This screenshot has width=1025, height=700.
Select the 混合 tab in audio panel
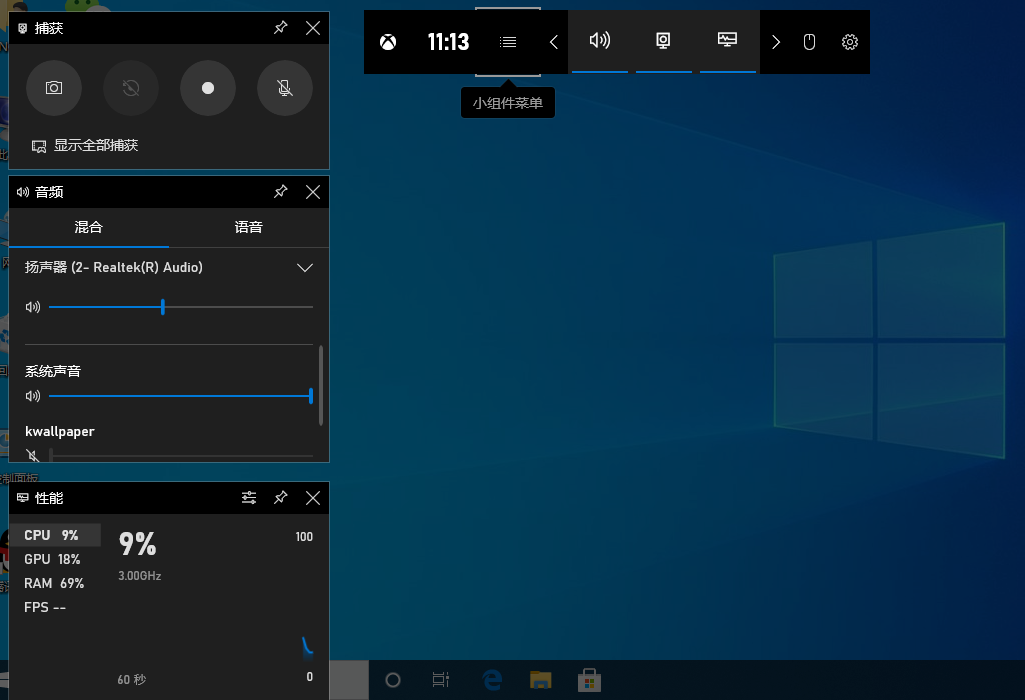coord(89,227)
